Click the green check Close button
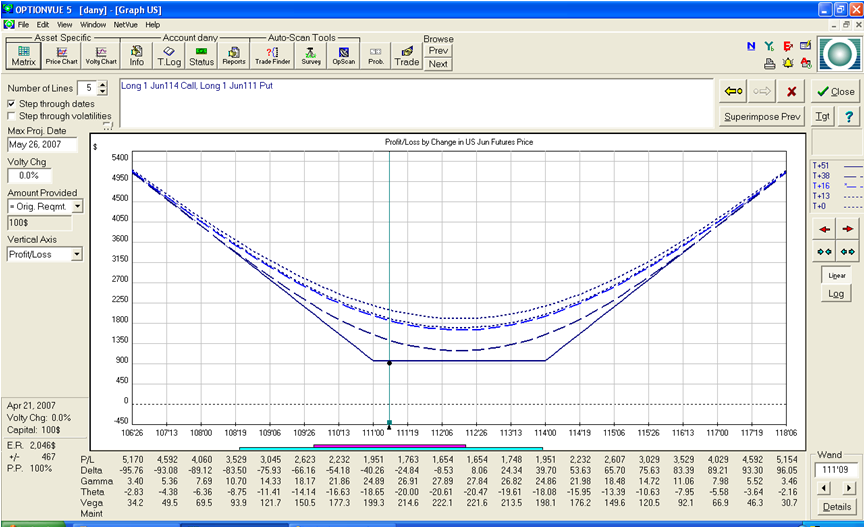 click(x=836, y=92)
